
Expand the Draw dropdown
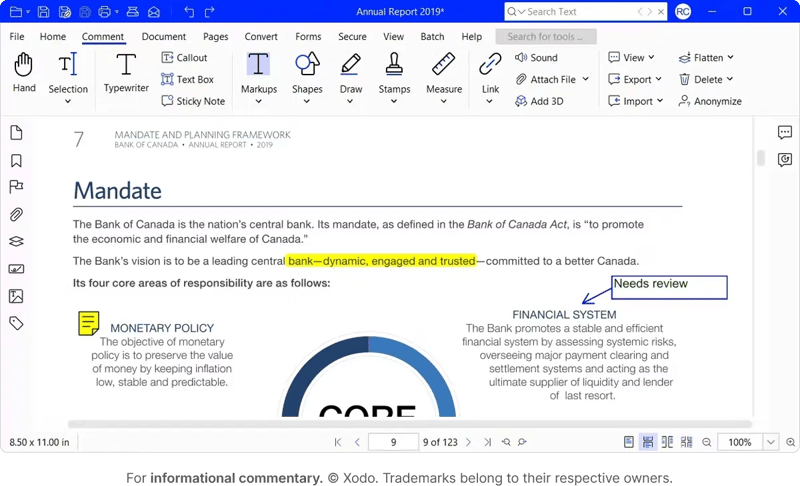[x=350, y=101]
